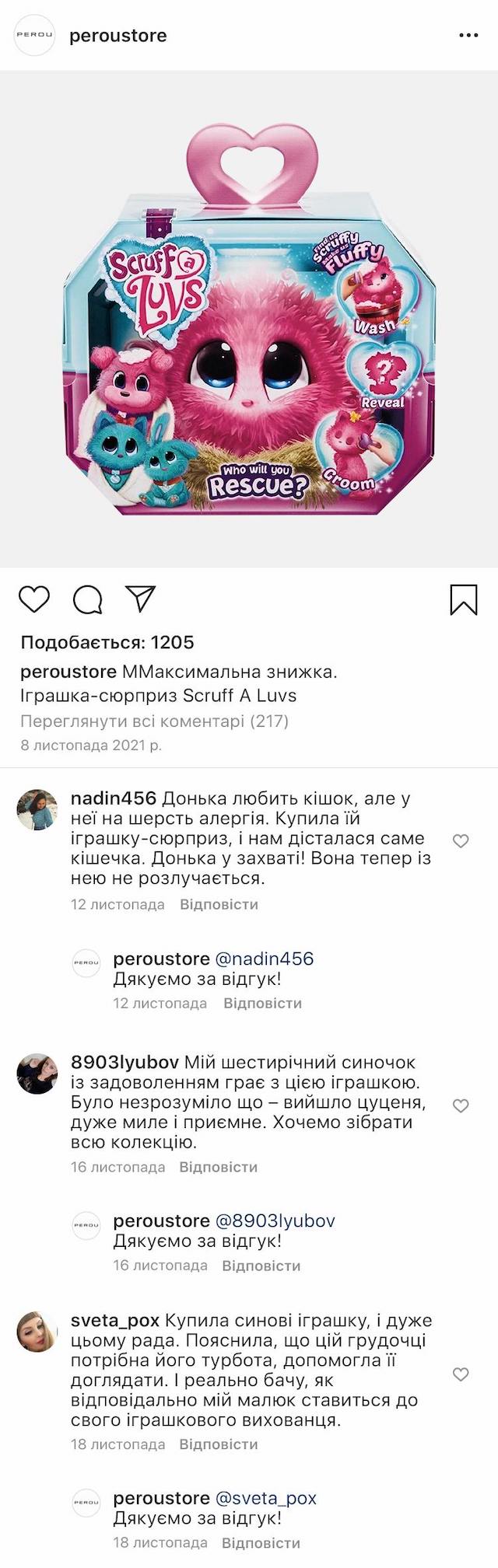The image size is (498, 1568).
Task: Reply to nadin456's comment
Action: (x=219, y=904)
